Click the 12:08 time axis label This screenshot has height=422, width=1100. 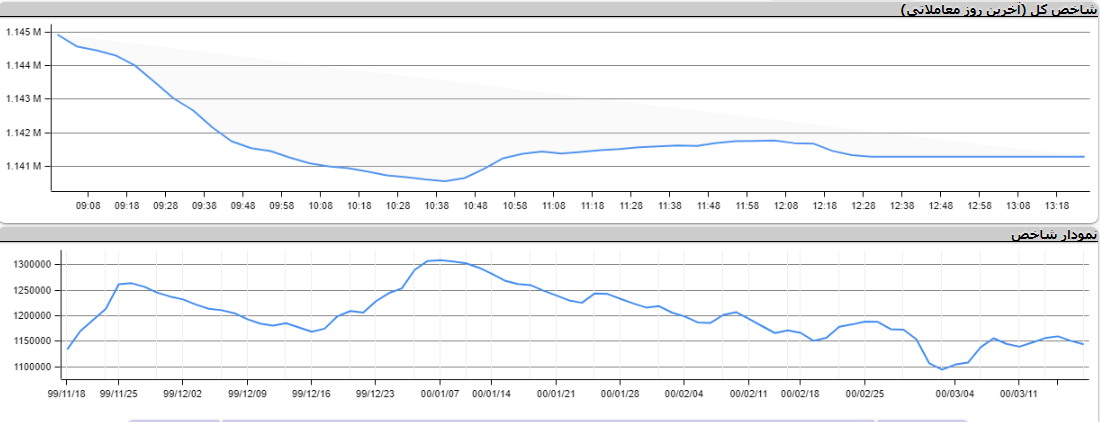point(785,206)
